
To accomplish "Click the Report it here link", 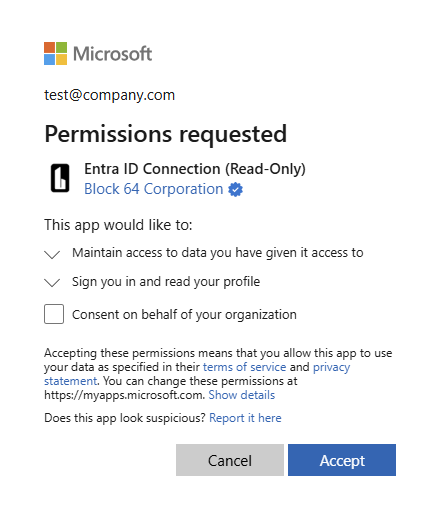I will pyautogui.click(x=245, y=418).
